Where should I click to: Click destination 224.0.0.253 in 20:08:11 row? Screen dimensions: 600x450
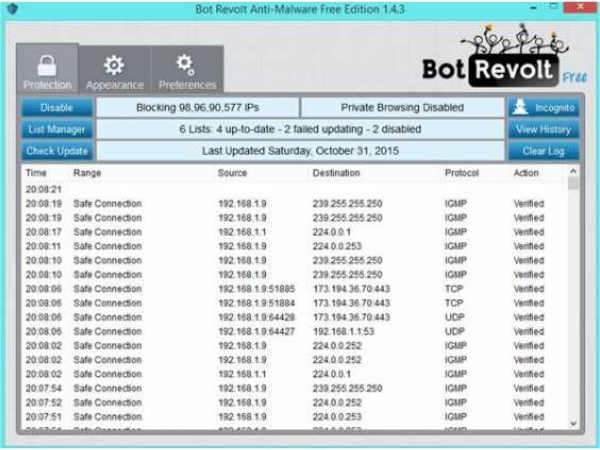(337, 246)
